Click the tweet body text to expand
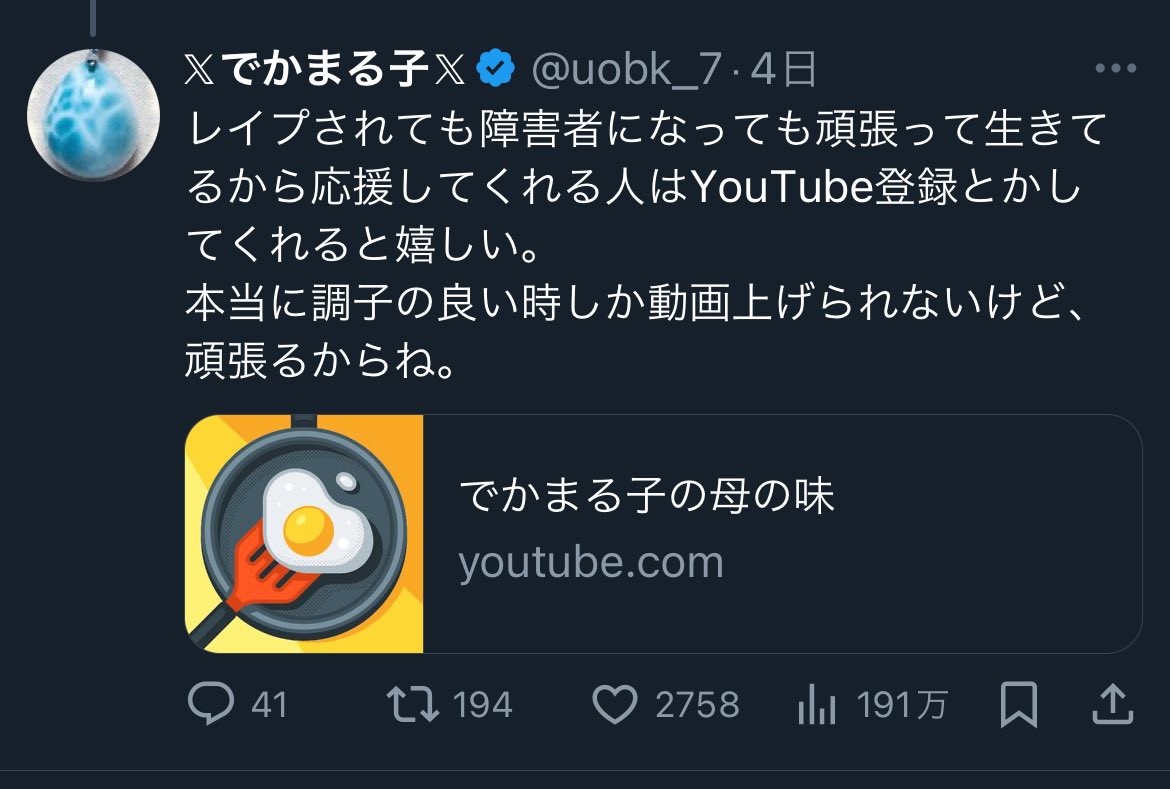The image size is (1170, 789). (x=646, y=244)
